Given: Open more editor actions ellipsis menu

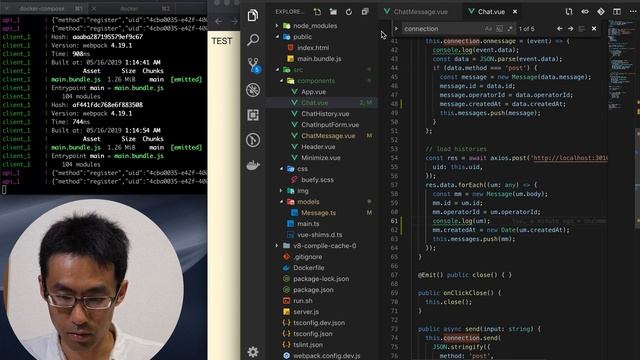Looking at the screenshot, I should point(633,12).
